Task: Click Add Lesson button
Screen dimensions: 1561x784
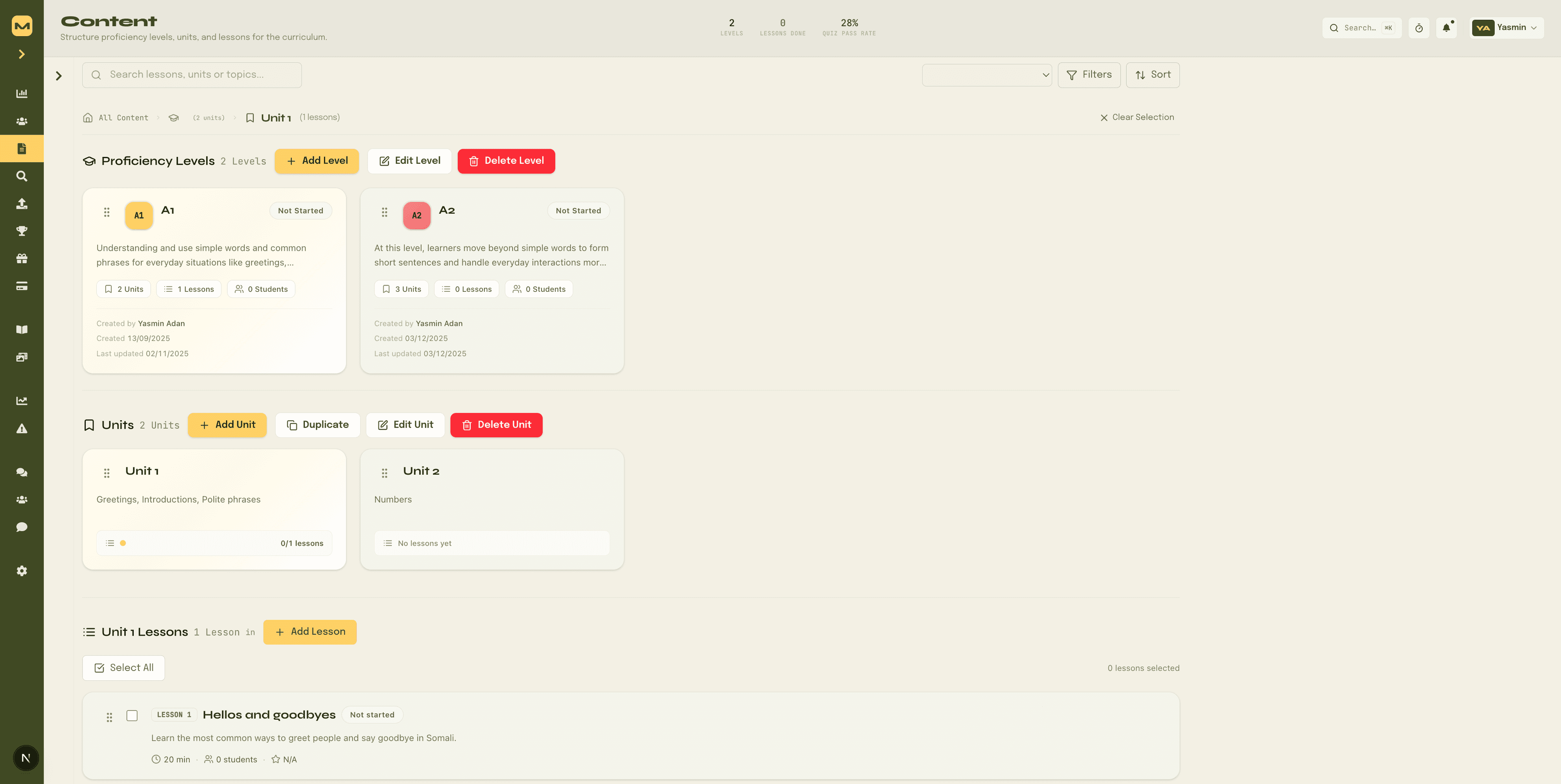Action: point(310,632)
